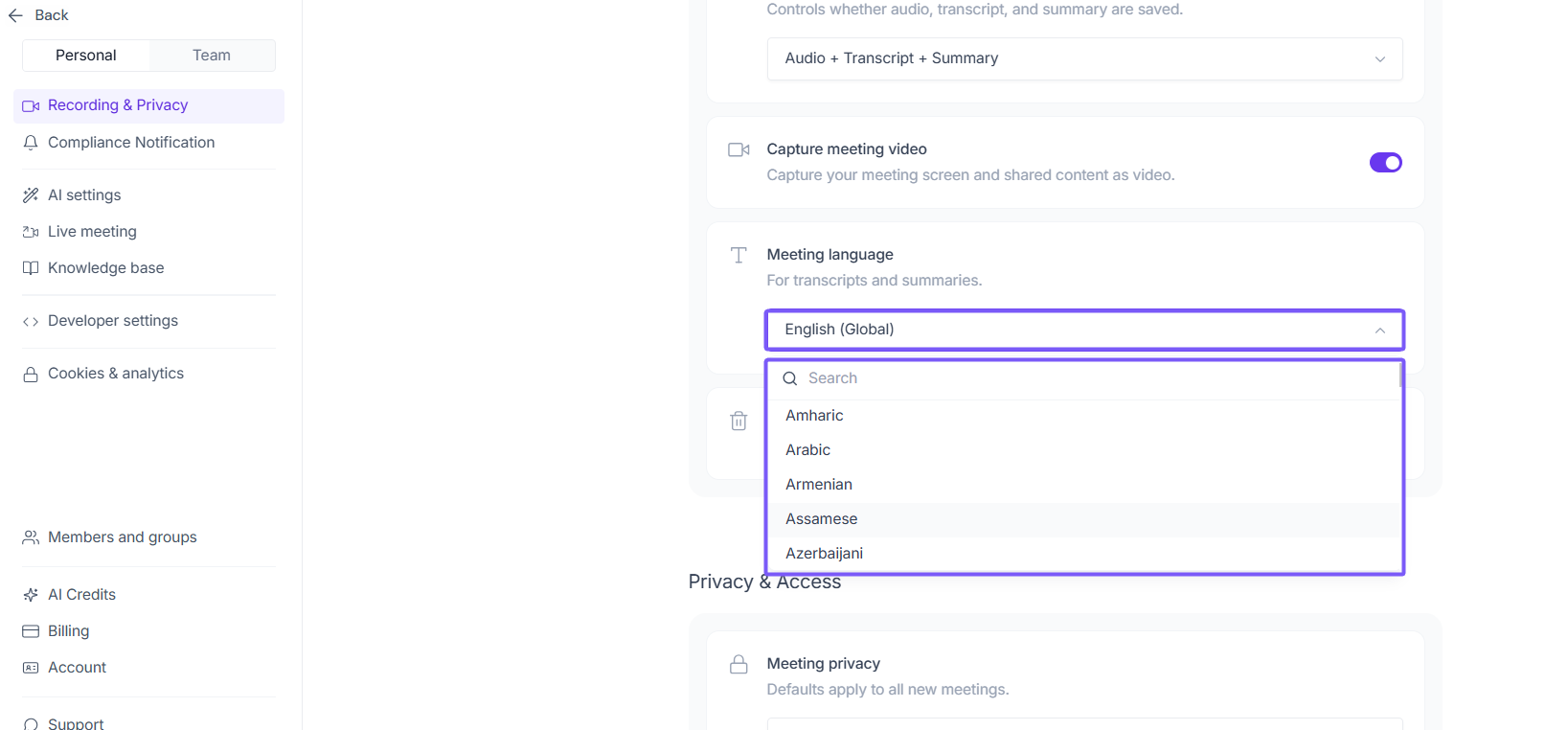Switch to the Team tab
This screenshot has height=730, width=1568.
212,56
